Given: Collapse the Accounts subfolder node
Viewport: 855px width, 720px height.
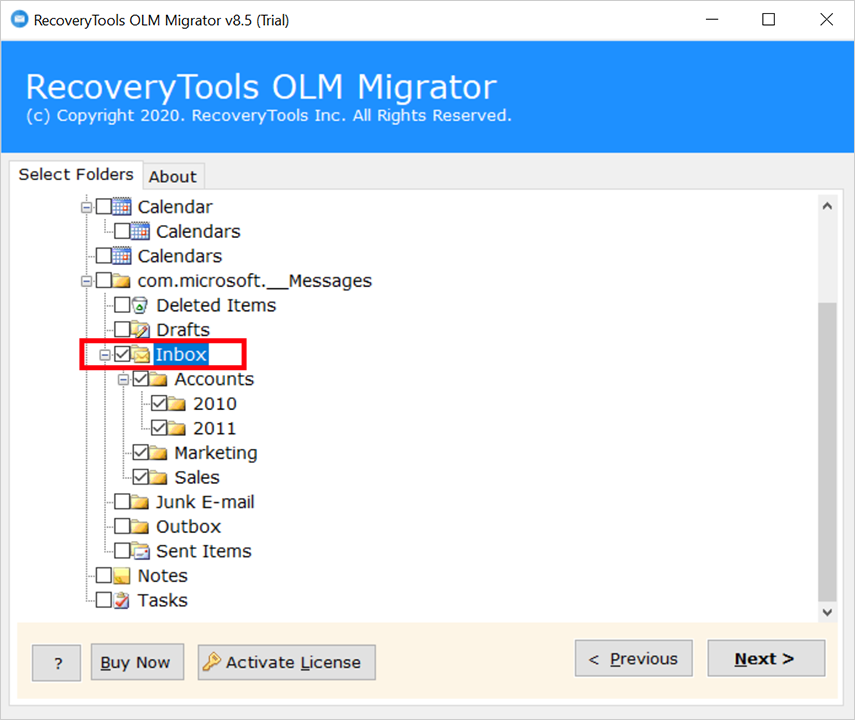Looking at the screenshot, I should (x=123, y=380).
